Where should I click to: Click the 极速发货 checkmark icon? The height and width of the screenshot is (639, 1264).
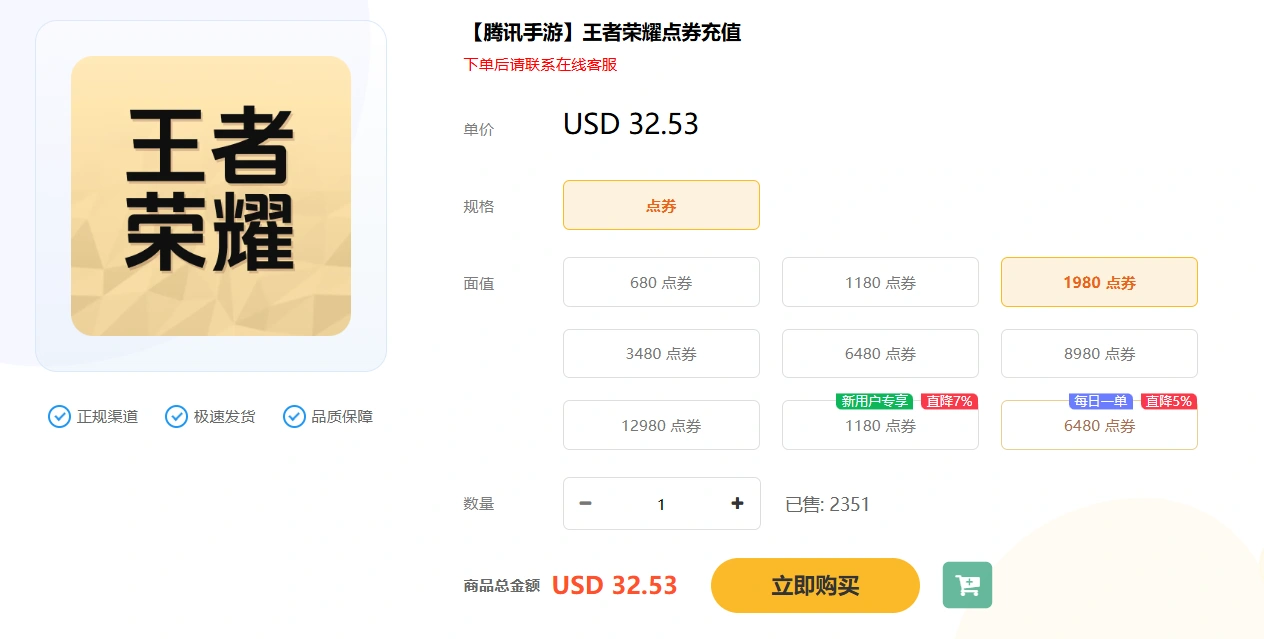pyautogui.click(x=176, y=416)
